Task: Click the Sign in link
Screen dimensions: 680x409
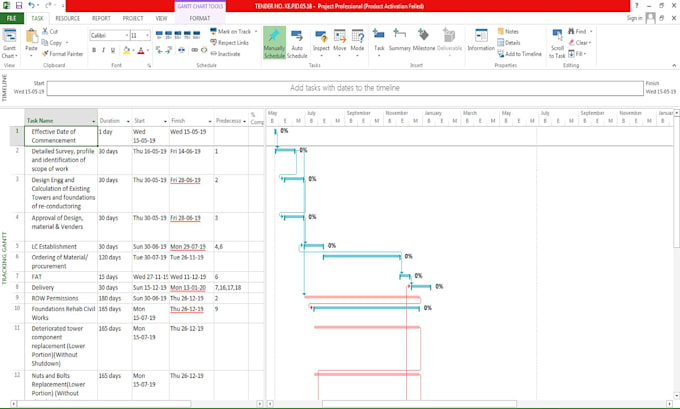Action: pyautogui.click(x=634, y=18)
